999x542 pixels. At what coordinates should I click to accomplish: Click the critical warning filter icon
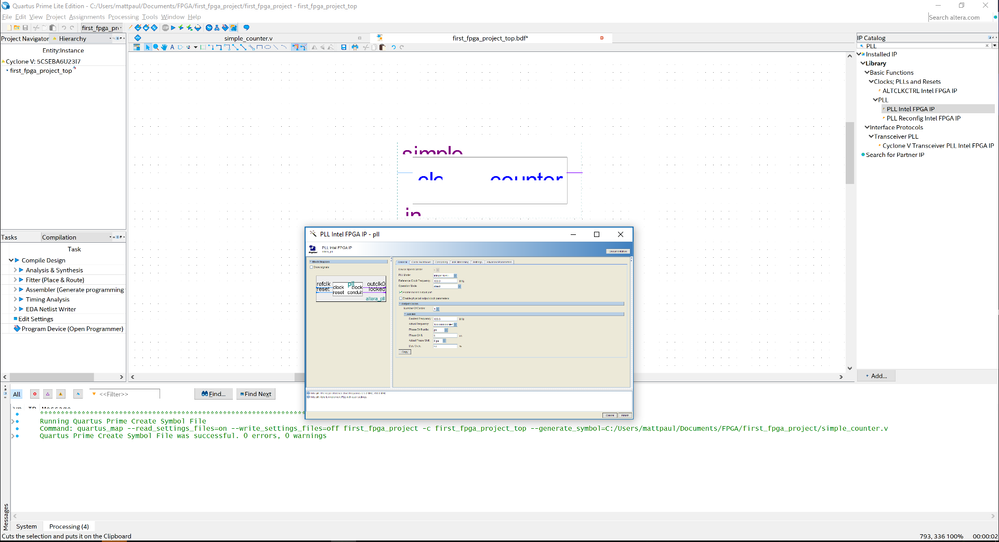[47, 394]
